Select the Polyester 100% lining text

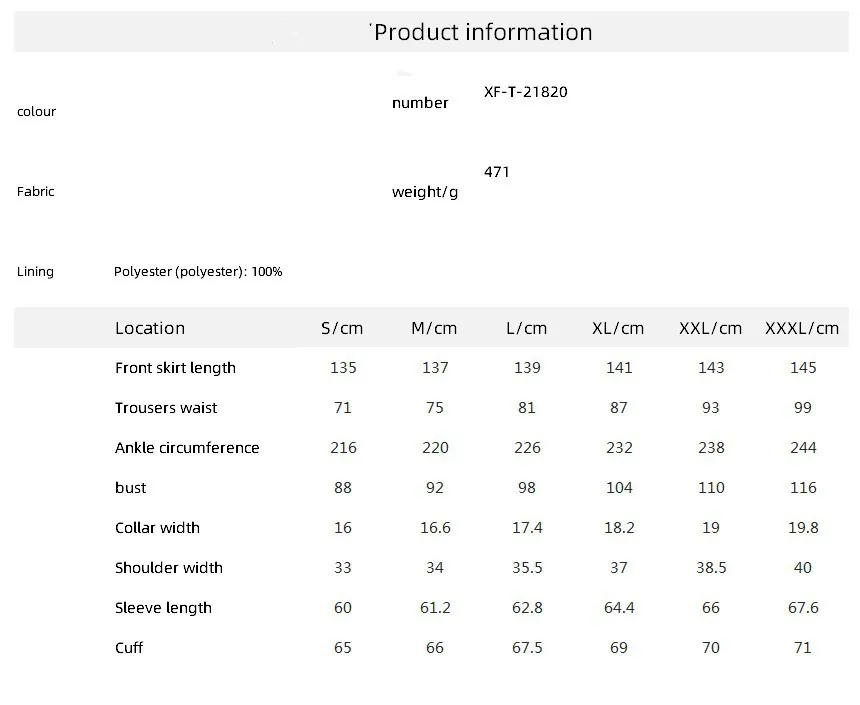click(x=198, y=271)
